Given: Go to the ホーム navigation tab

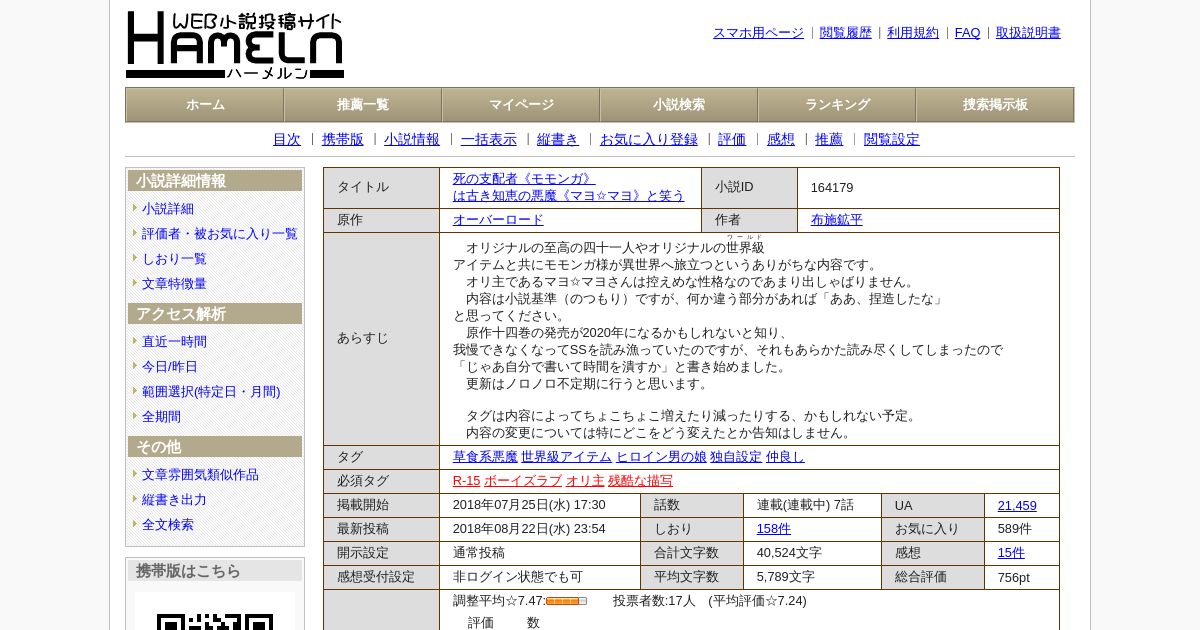Looking at the screenshot, I should point(205,105).
